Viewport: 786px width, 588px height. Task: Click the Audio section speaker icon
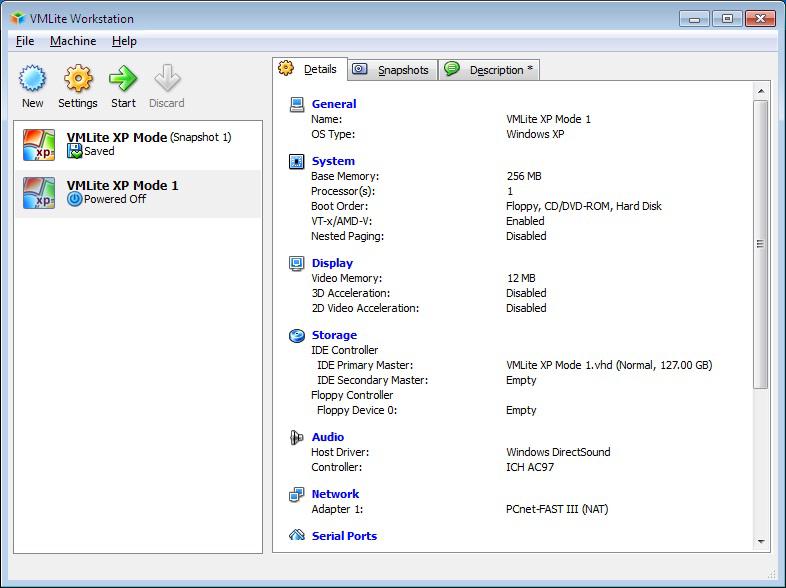click(297, 437)
